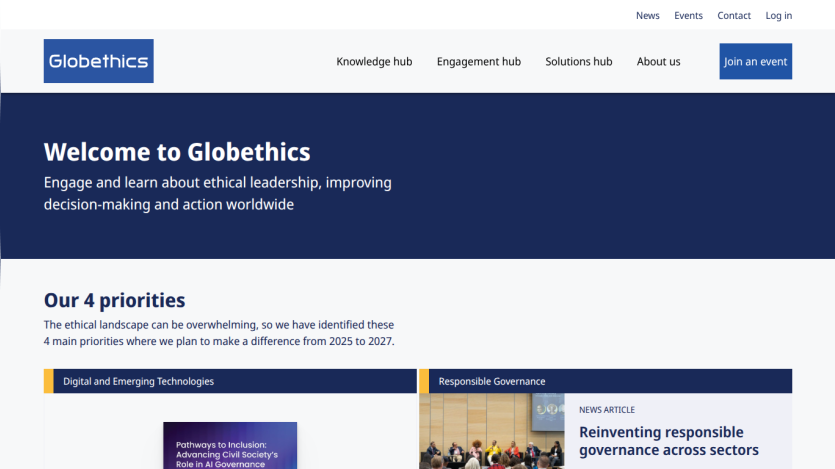Select Digital and Emerging Technologies priority header
The height and width of the screenshot is (469, 835).
[x=230, y=381]
